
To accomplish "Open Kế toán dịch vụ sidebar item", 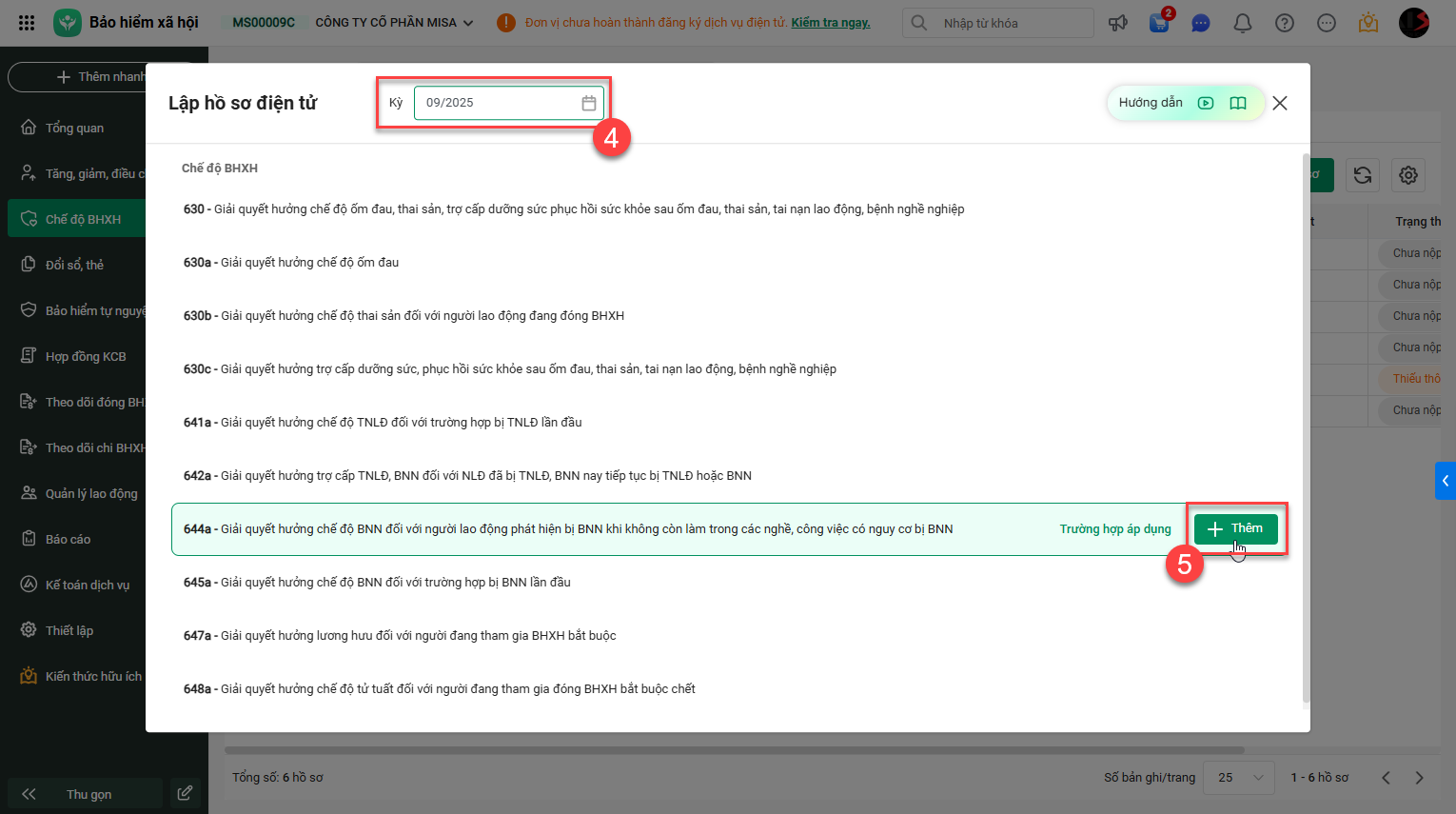I will point(76,585).
